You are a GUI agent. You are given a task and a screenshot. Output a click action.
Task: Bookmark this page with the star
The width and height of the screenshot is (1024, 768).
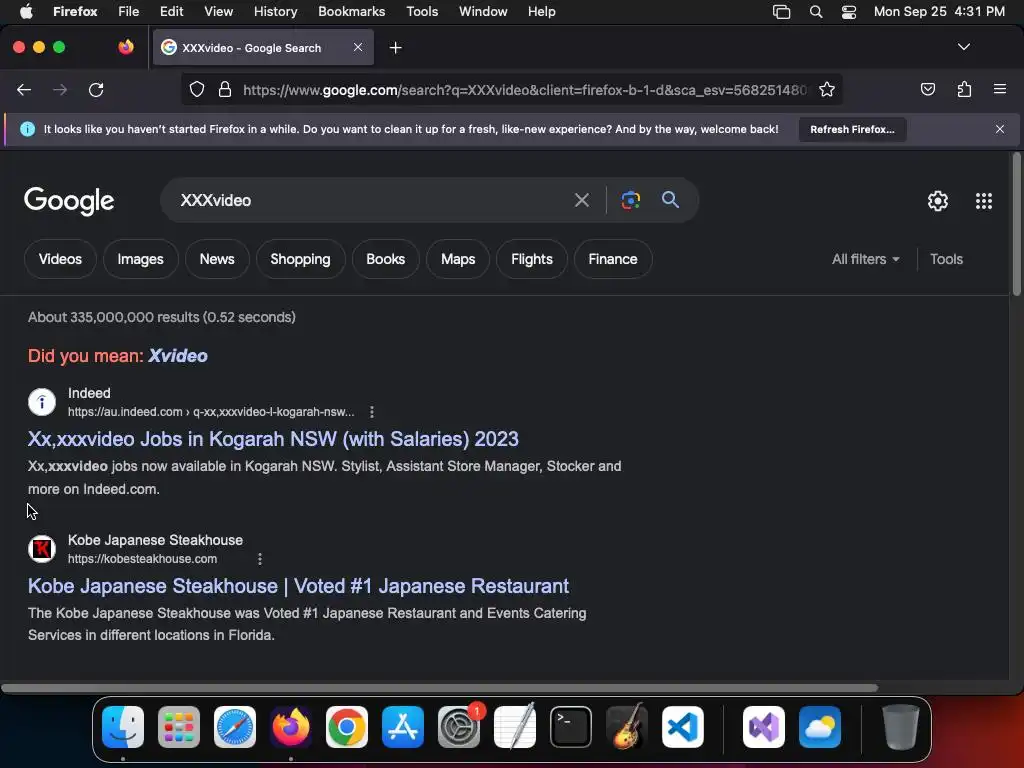pyautogui.click(x=827, y=89)
